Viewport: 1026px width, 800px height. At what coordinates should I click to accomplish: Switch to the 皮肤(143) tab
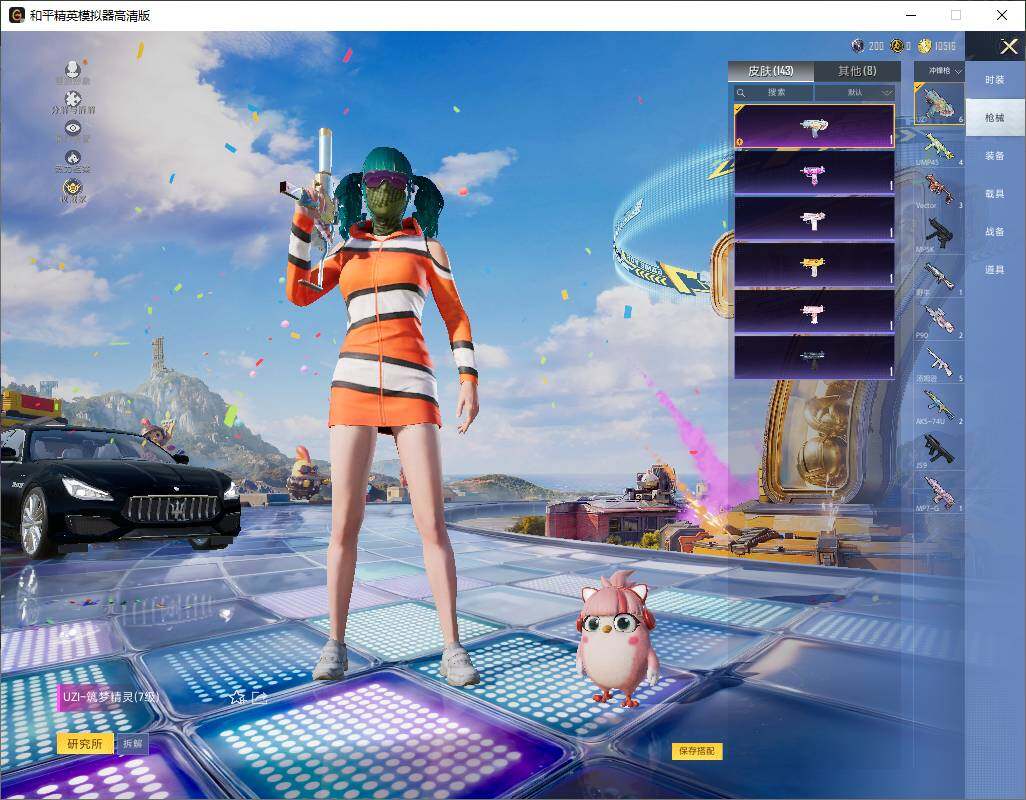(771, 71)
